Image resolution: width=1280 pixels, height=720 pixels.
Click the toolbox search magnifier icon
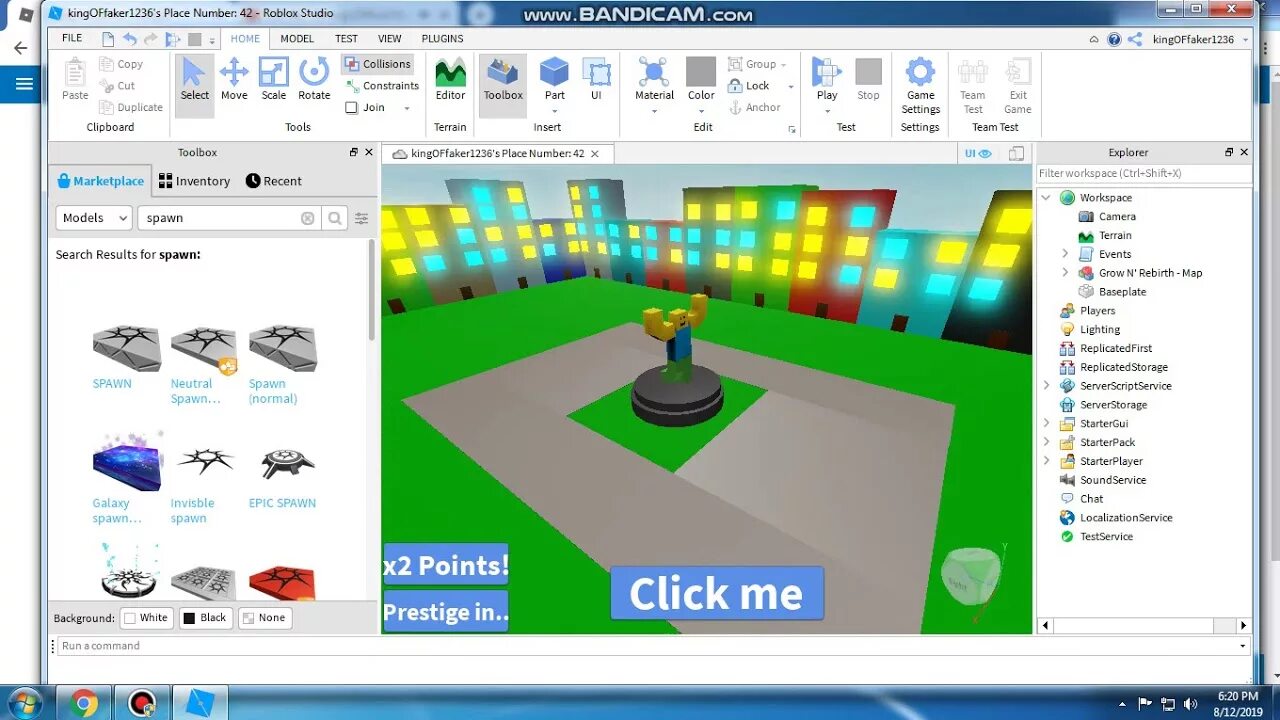coord(335,218)
